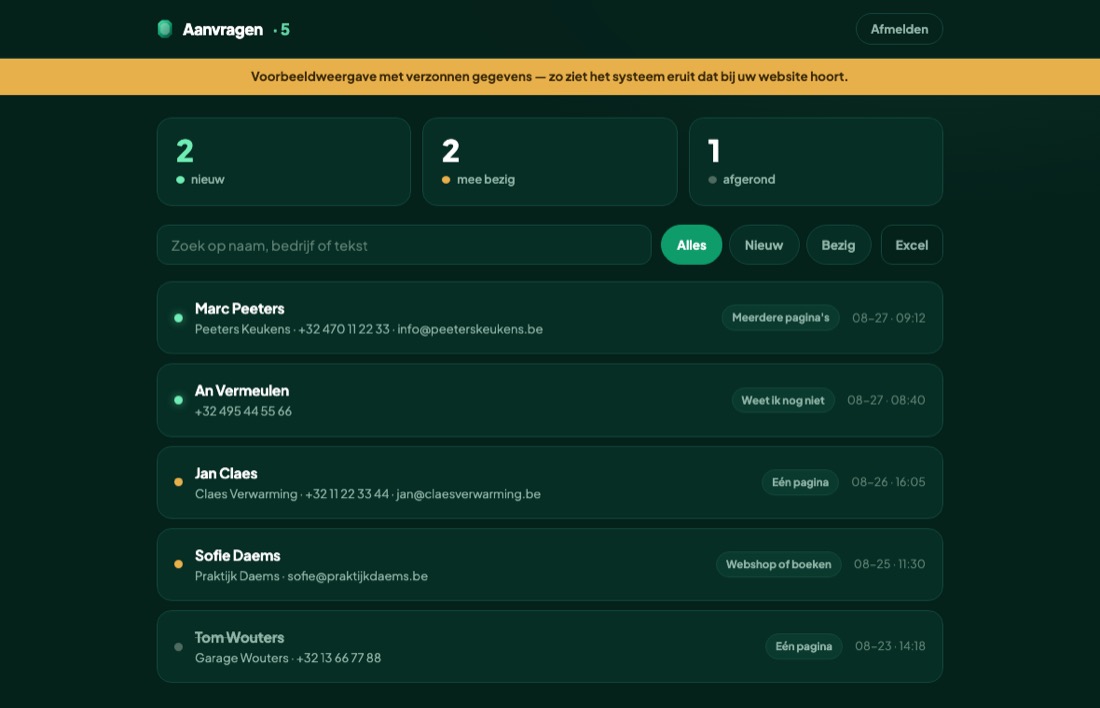Click the Meerdere pagina's tag
The width and height of the screenshot is (1100, 708).
[x=780, y=318]
